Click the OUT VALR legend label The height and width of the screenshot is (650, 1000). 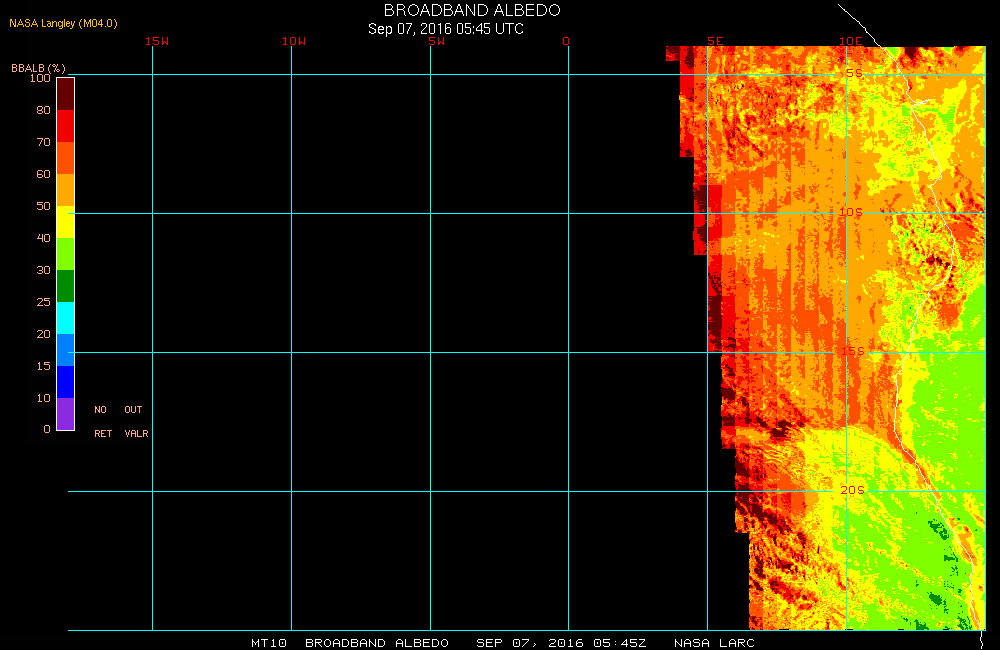(x=135, y=422)
